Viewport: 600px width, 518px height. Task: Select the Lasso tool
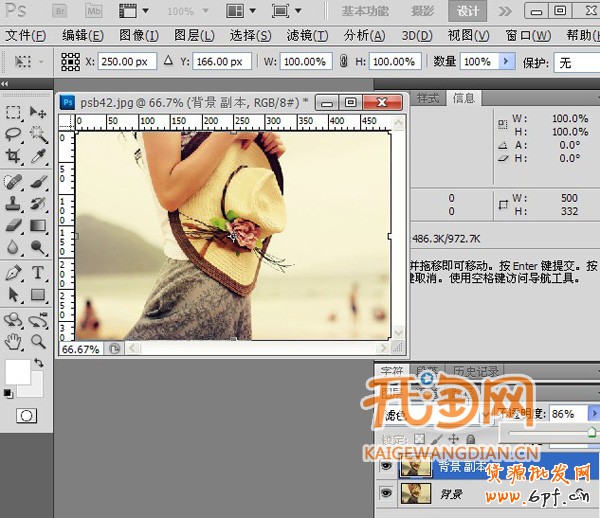(13, 134)
